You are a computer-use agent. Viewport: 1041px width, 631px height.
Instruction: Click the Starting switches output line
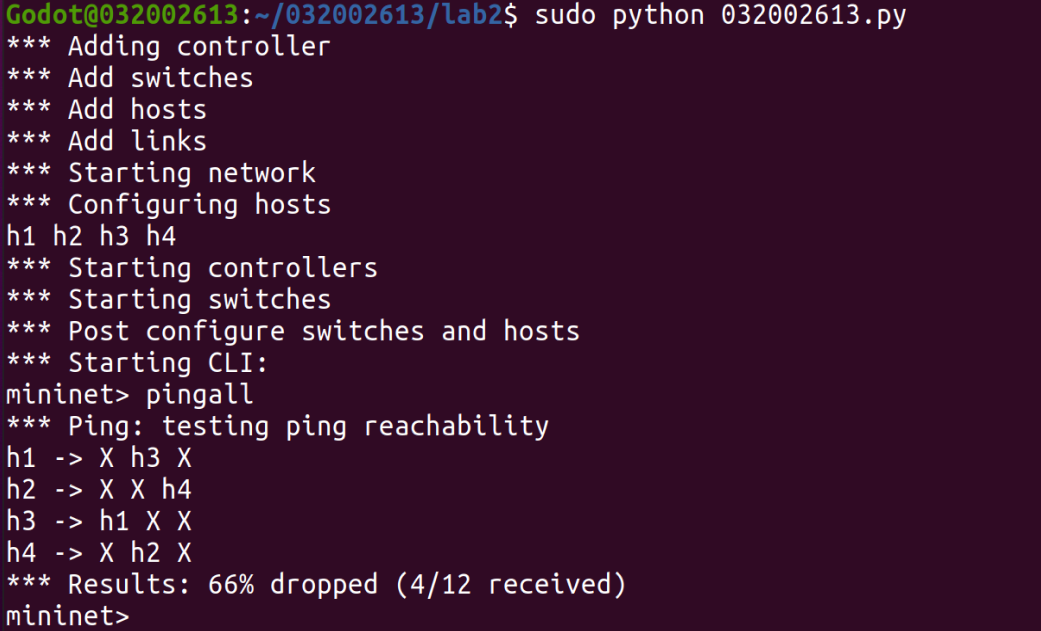click(168, 300)
